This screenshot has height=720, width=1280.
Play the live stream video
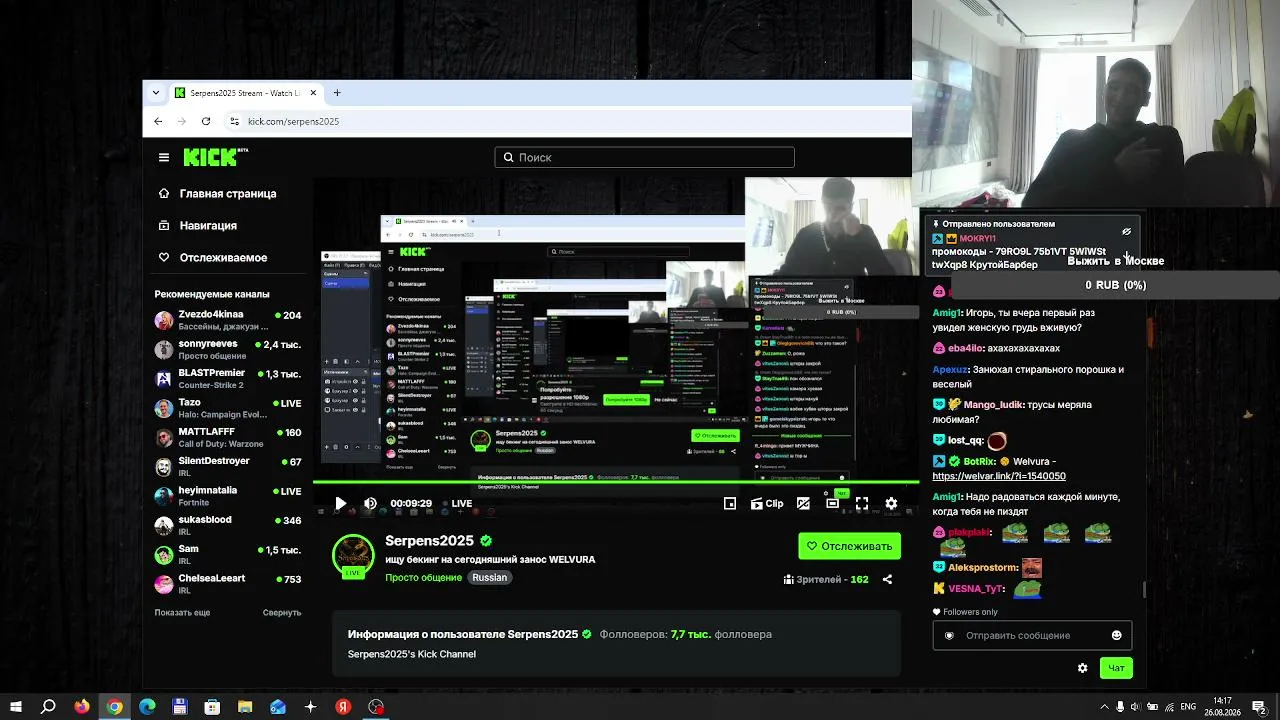[x=340, y=504]
